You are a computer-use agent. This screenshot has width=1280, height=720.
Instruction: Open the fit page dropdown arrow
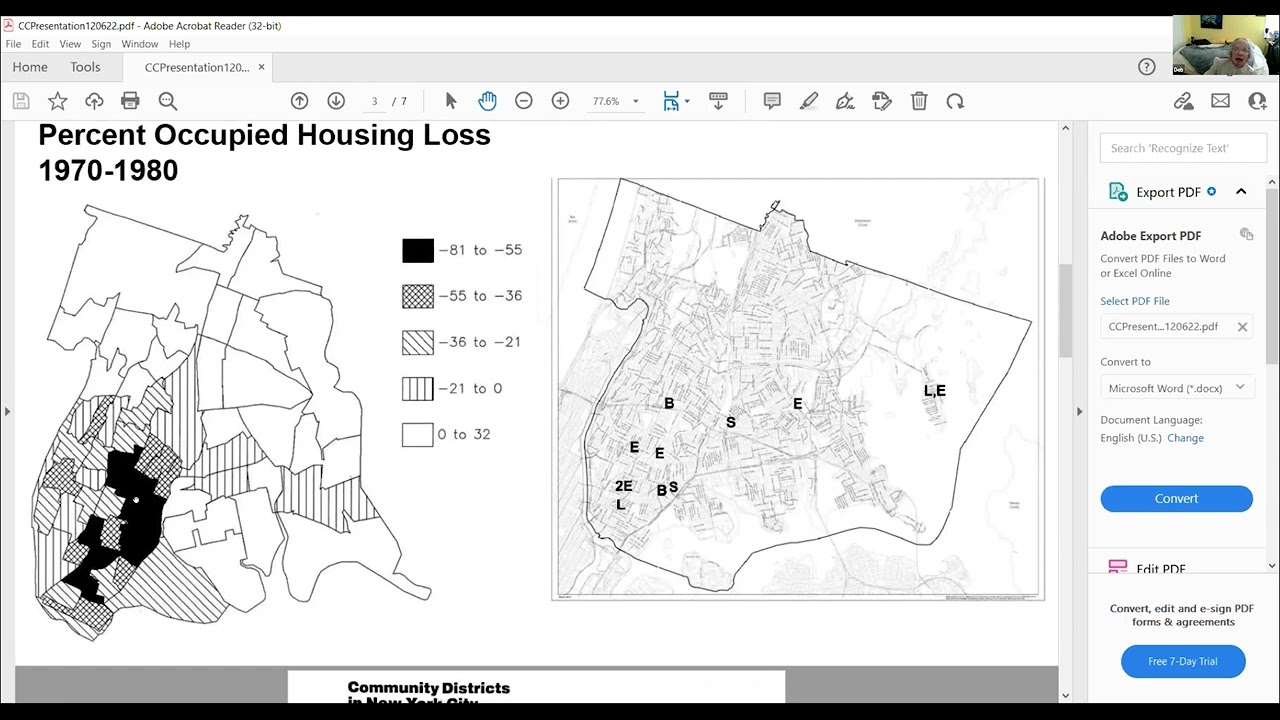click(687, 101)
